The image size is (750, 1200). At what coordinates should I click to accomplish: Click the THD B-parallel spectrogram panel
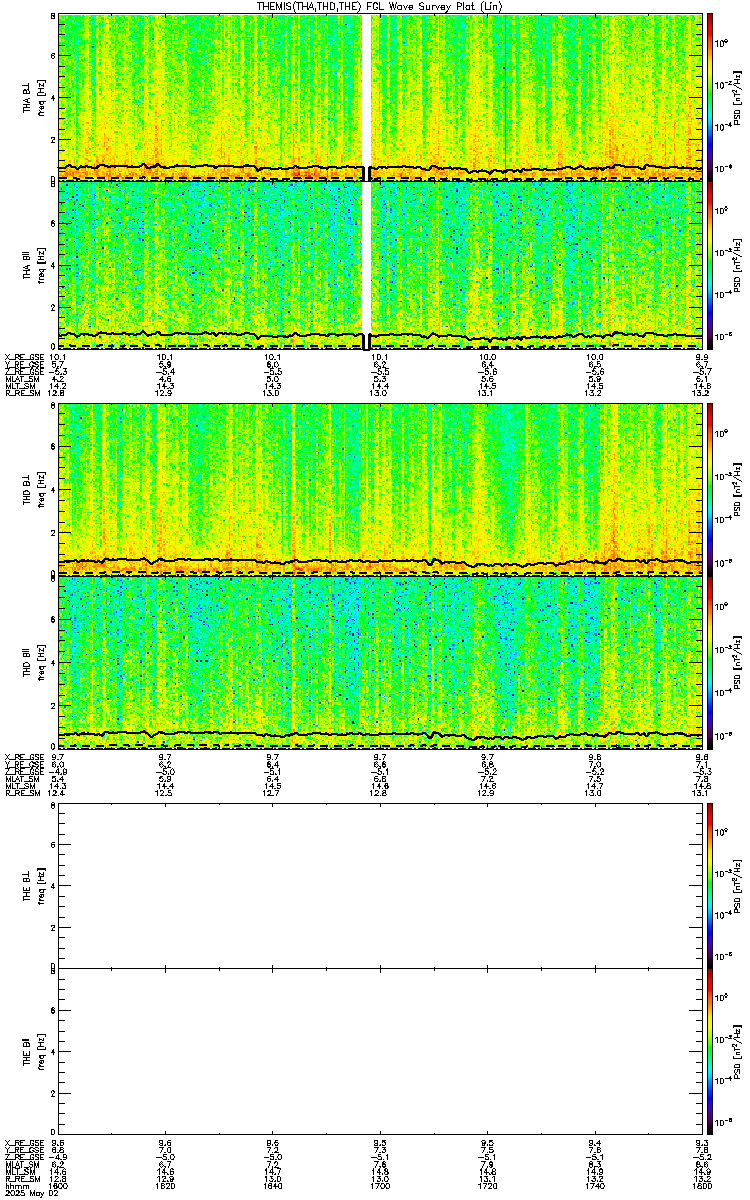tap(379, 661)
